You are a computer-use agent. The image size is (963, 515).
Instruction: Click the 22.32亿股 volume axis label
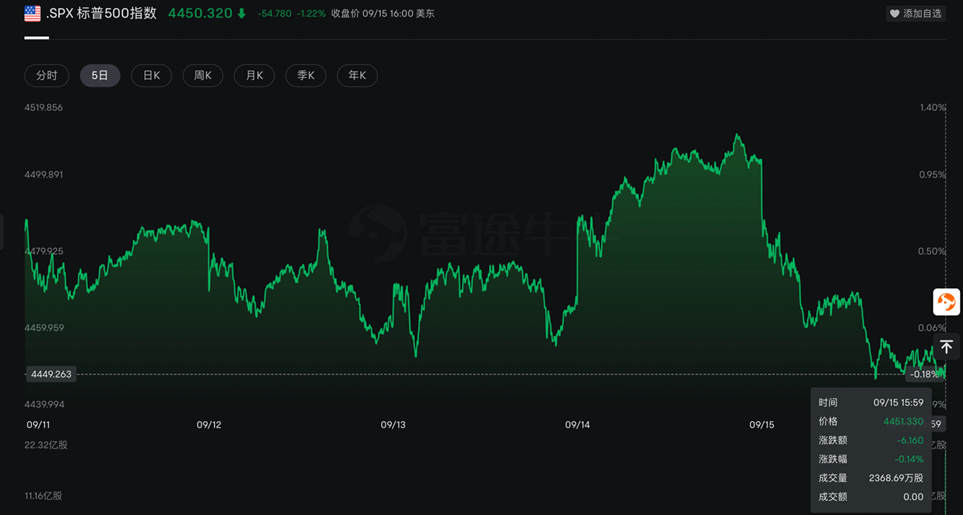point(46,445)
